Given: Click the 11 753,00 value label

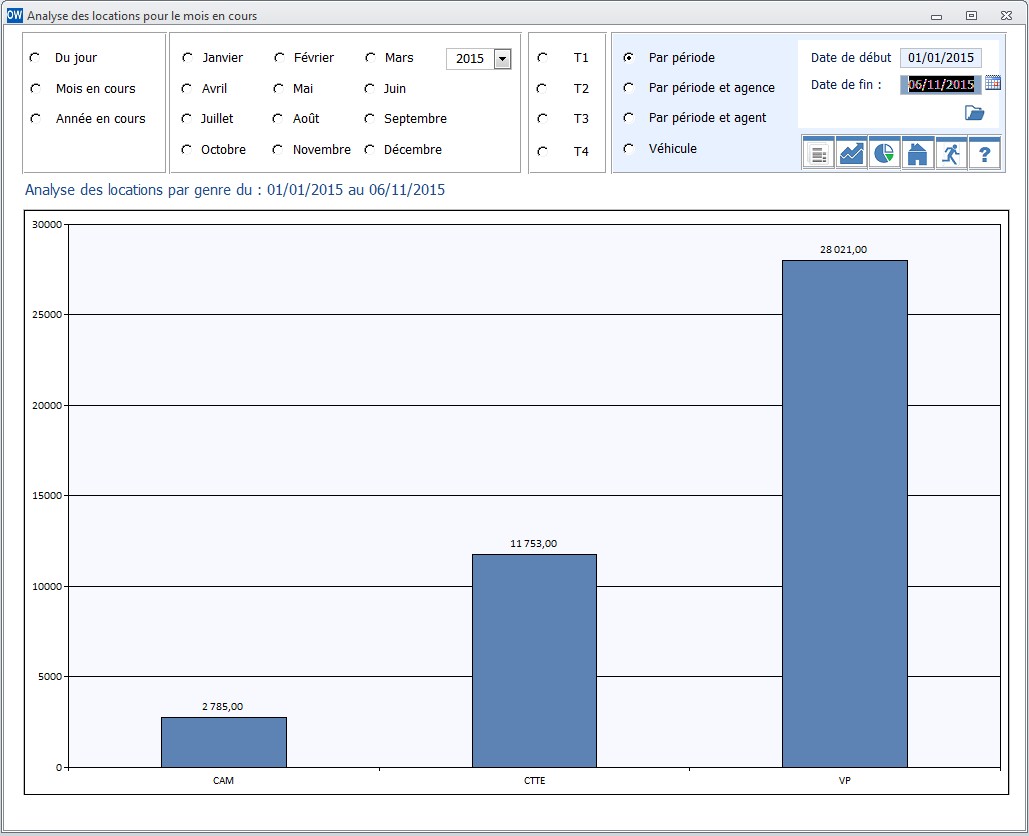Looking at the screenshot, I should click(534, 543).
